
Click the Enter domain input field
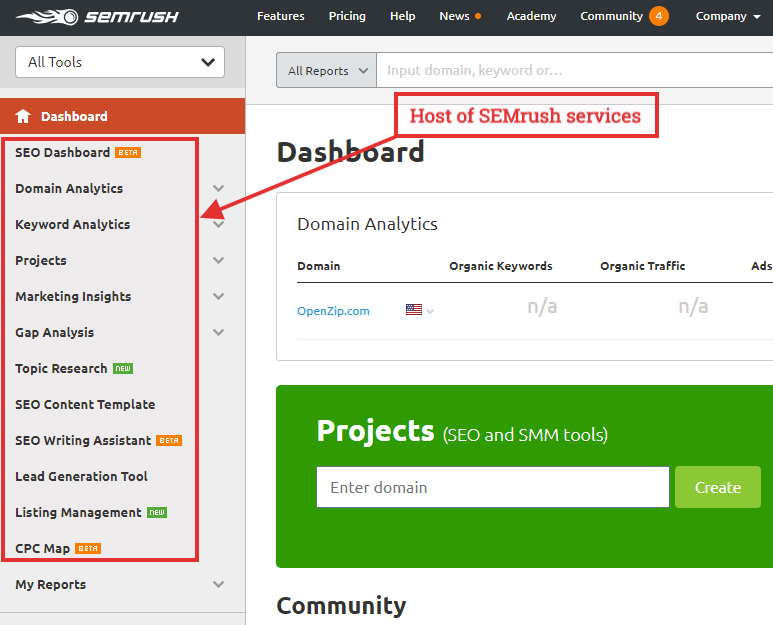pyautogui.click(x=493, y=487)
